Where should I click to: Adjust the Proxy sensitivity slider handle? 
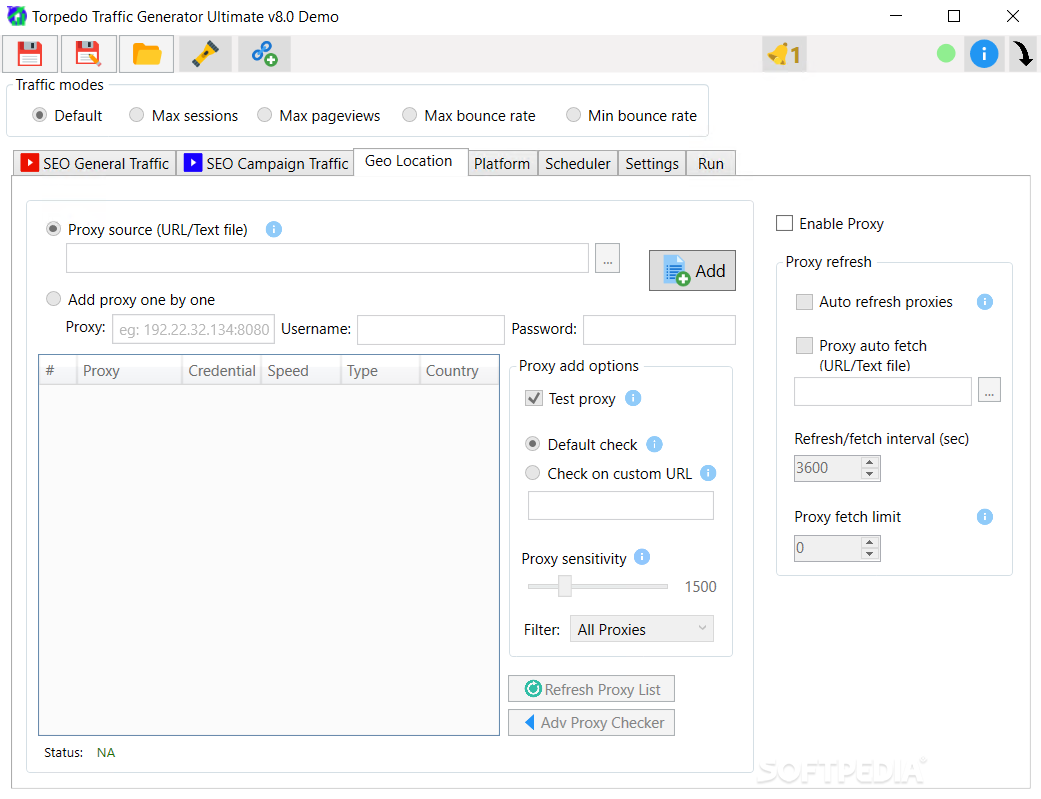pos(565,586)
